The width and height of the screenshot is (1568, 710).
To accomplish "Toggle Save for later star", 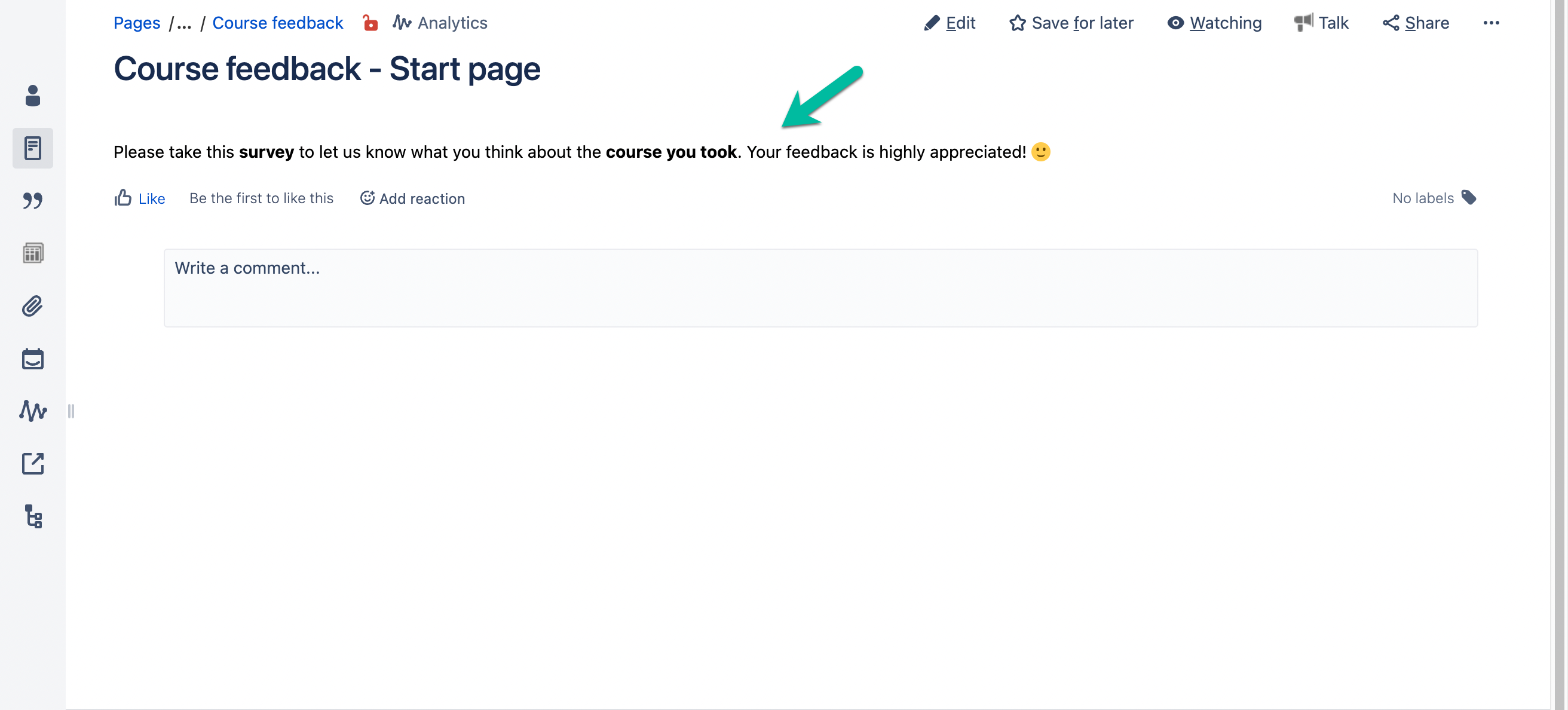I will tap(1071, 23).
